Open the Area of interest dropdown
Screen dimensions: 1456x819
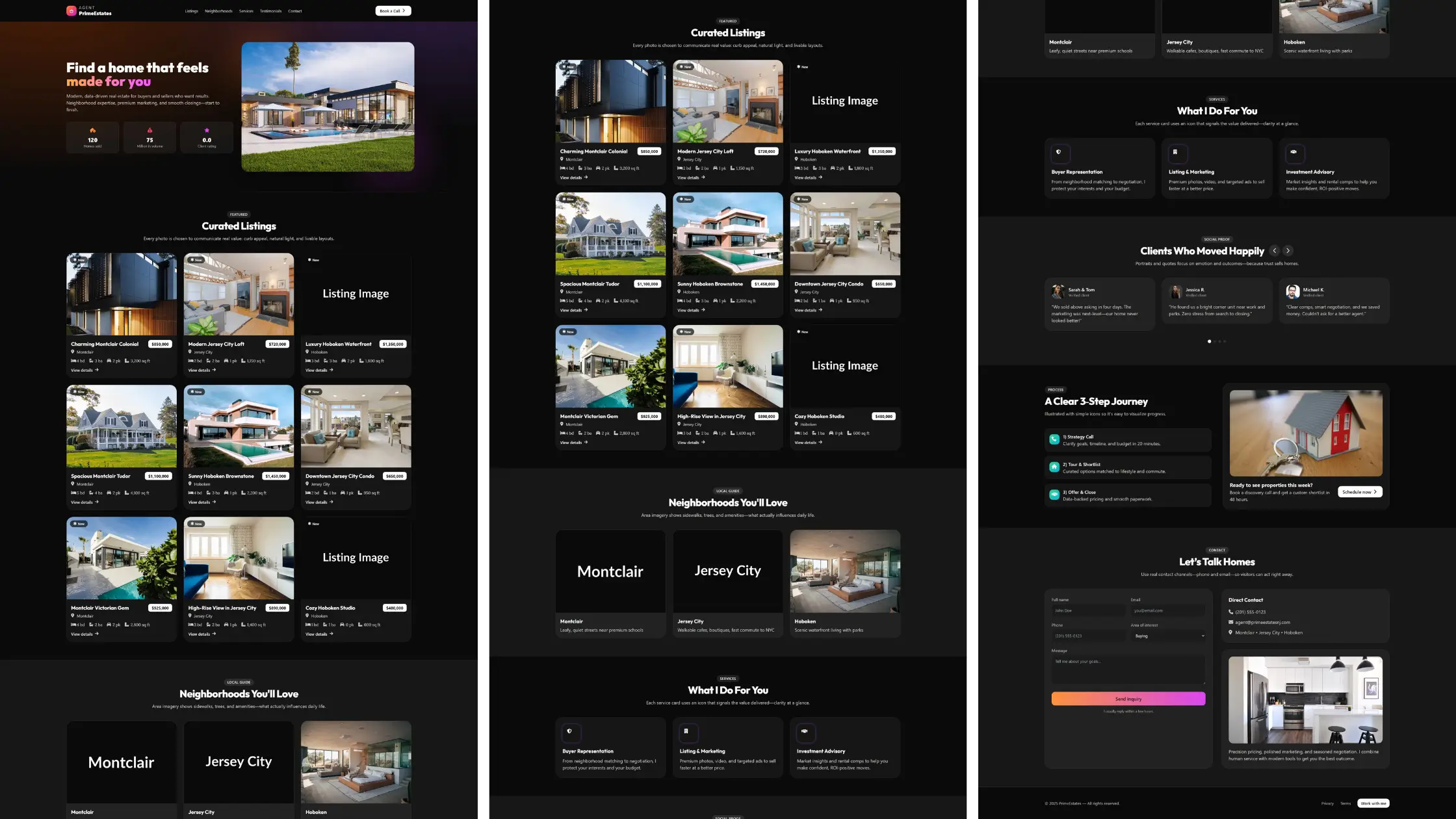pos(1168,636)
